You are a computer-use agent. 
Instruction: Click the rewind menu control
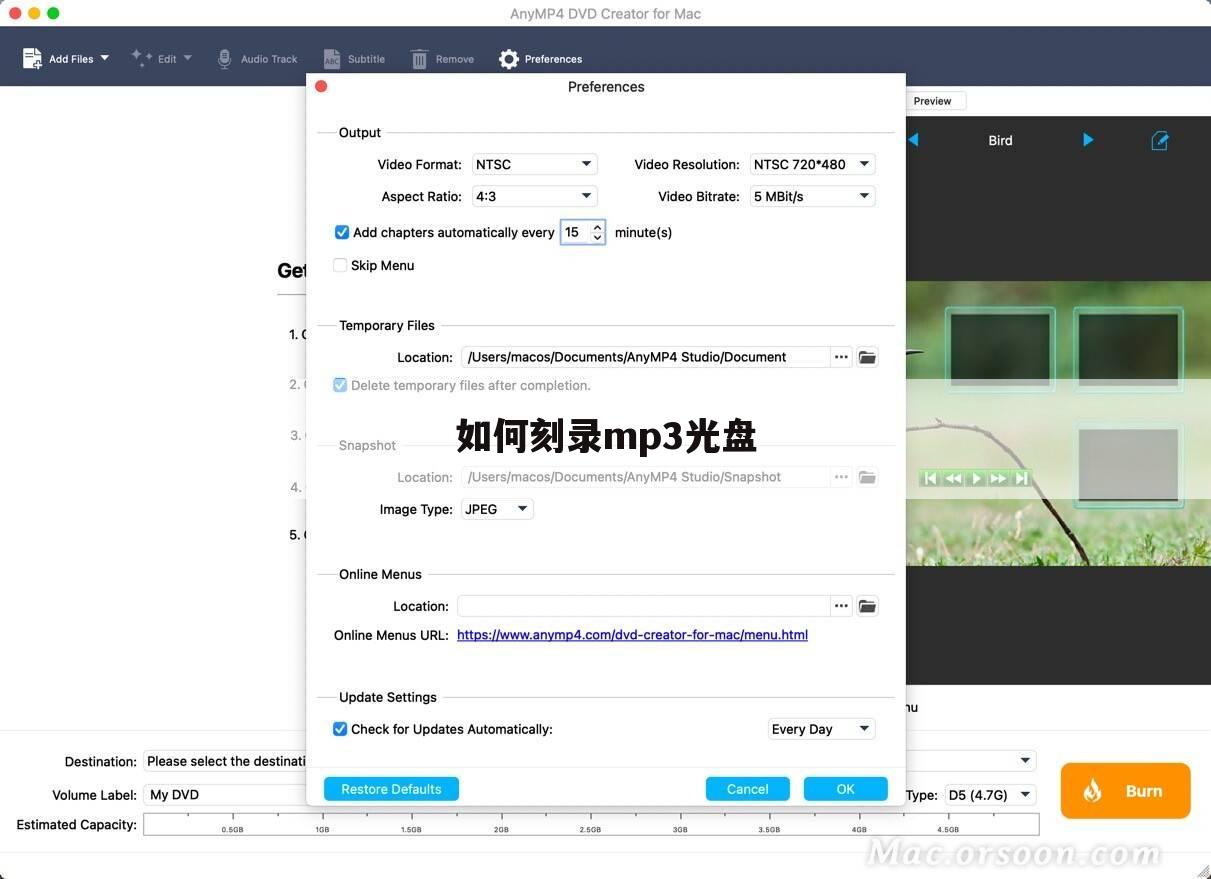[954, 479]
